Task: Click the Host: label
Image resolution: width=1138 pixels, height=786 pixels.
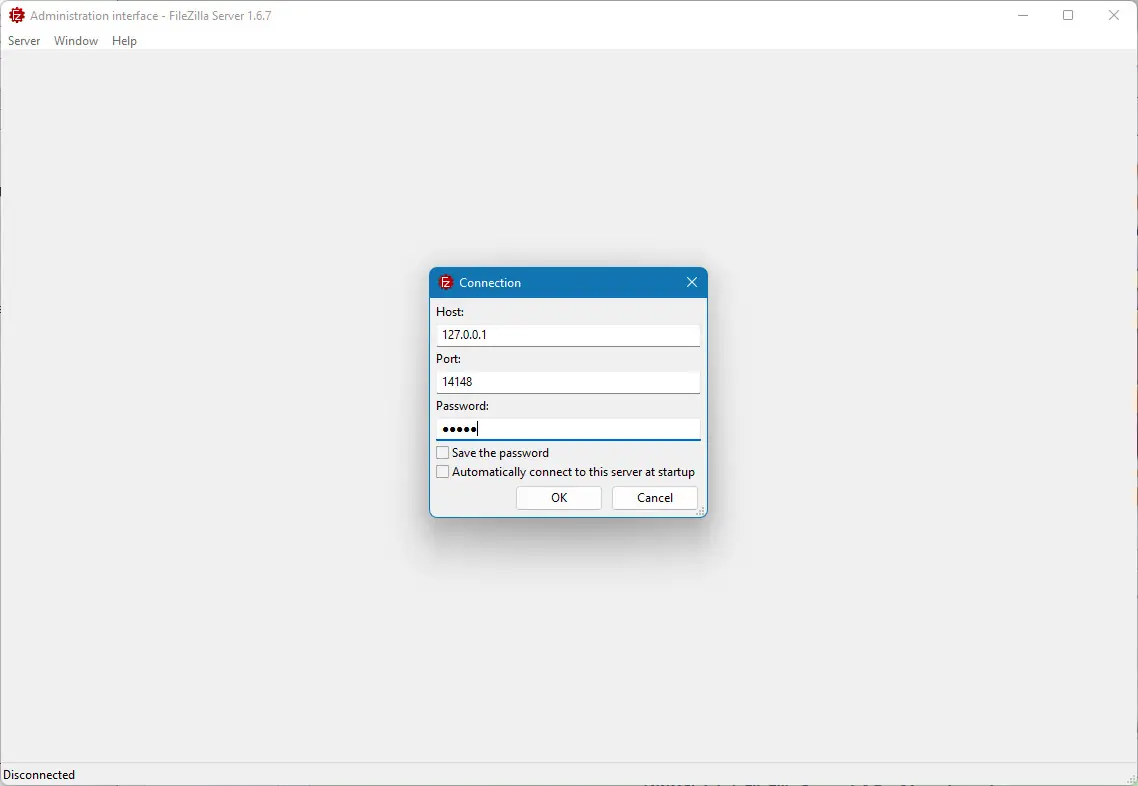Action: point(450,312)
